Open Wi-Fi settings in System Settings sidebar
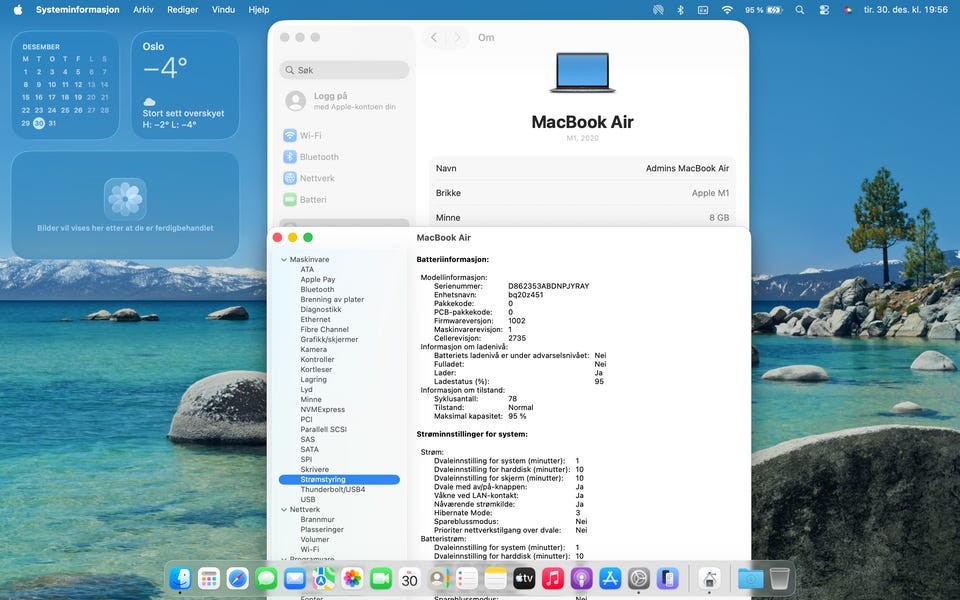The image size is (960, 600). (x=310, y=135)
